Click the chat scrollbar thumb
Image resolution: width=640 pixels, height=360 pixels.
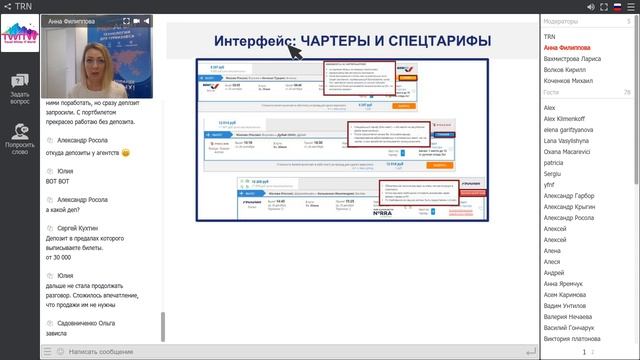coord(163,327)
